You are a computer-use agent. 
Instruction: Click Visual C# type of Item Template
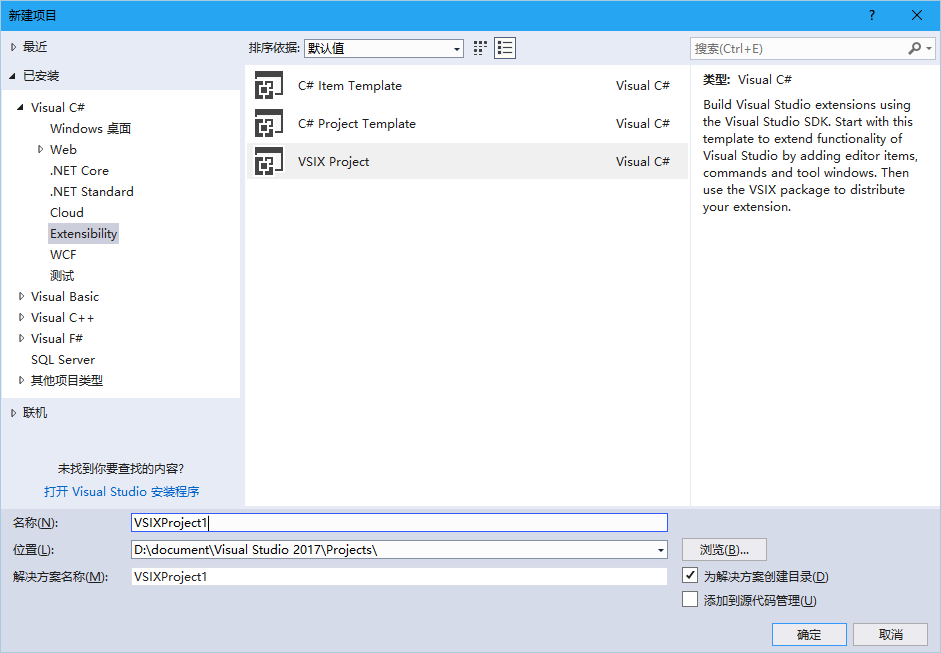tap(643, 86)
